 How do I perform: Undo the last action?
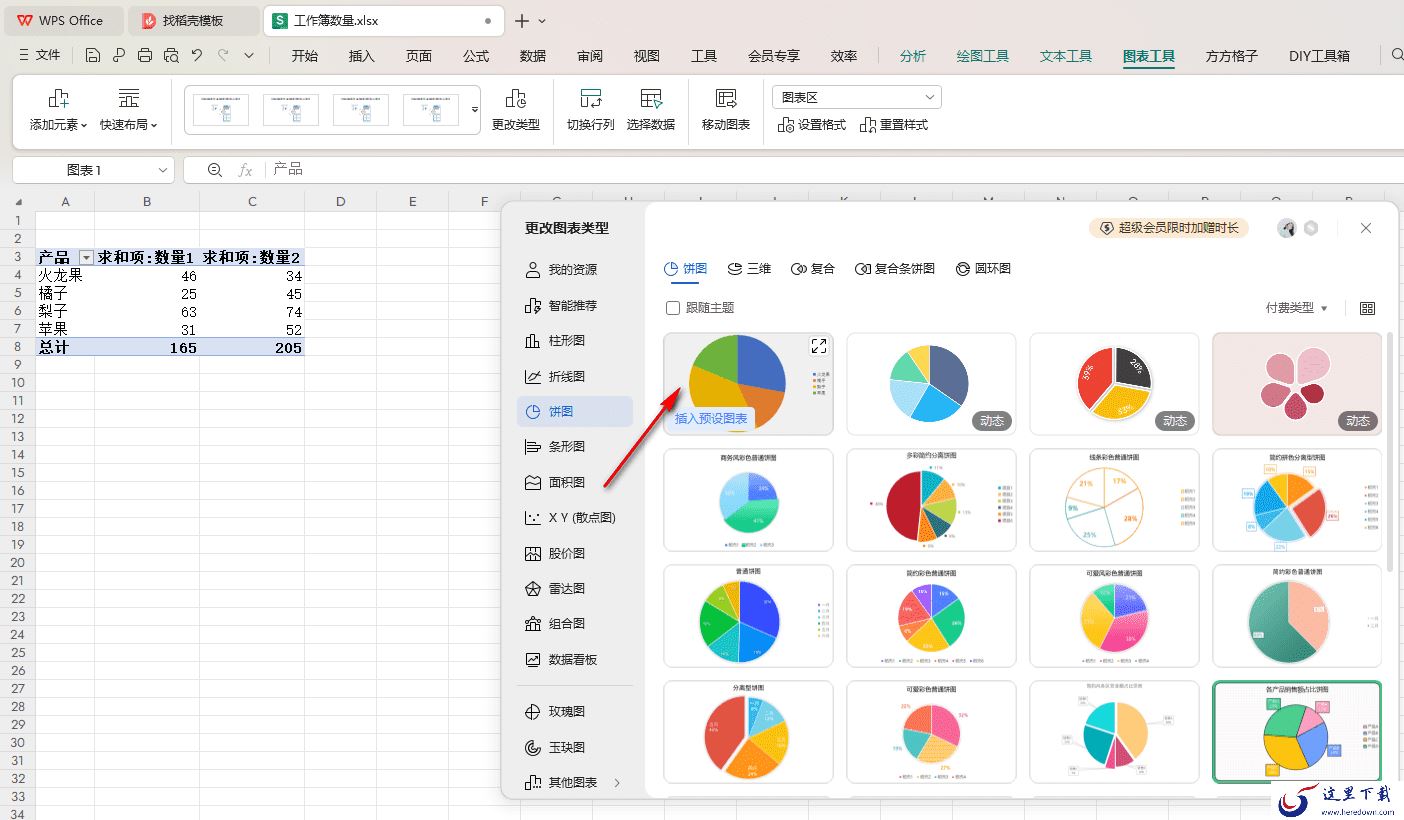click(x=197, y=56)
